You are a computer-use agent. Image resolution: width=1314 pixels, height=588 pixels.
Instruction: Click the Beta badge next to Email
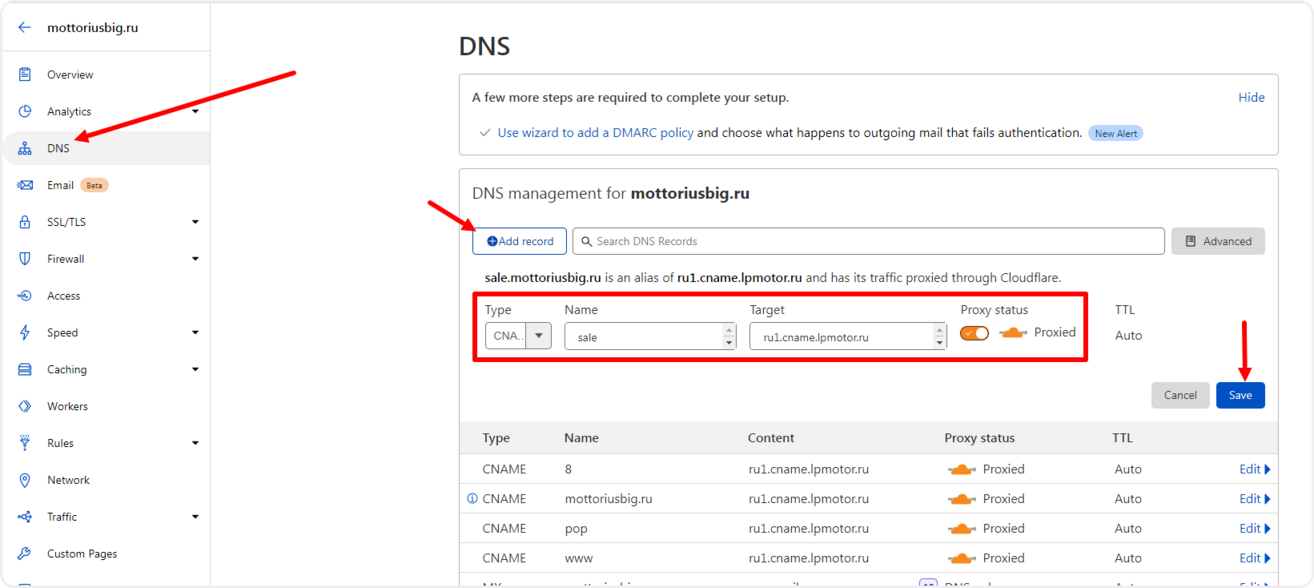[x=94, y=185]
